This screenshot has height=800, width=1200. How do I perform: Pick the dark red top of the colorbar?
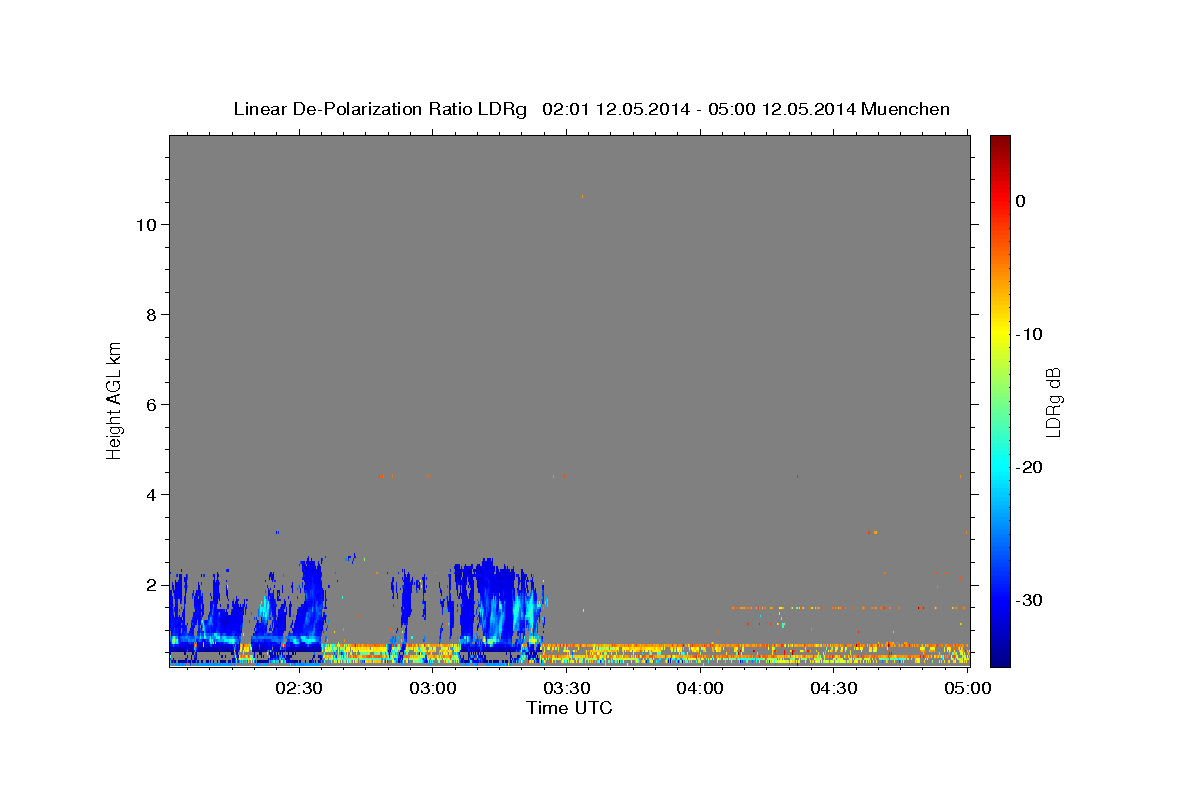[1000, 143]
